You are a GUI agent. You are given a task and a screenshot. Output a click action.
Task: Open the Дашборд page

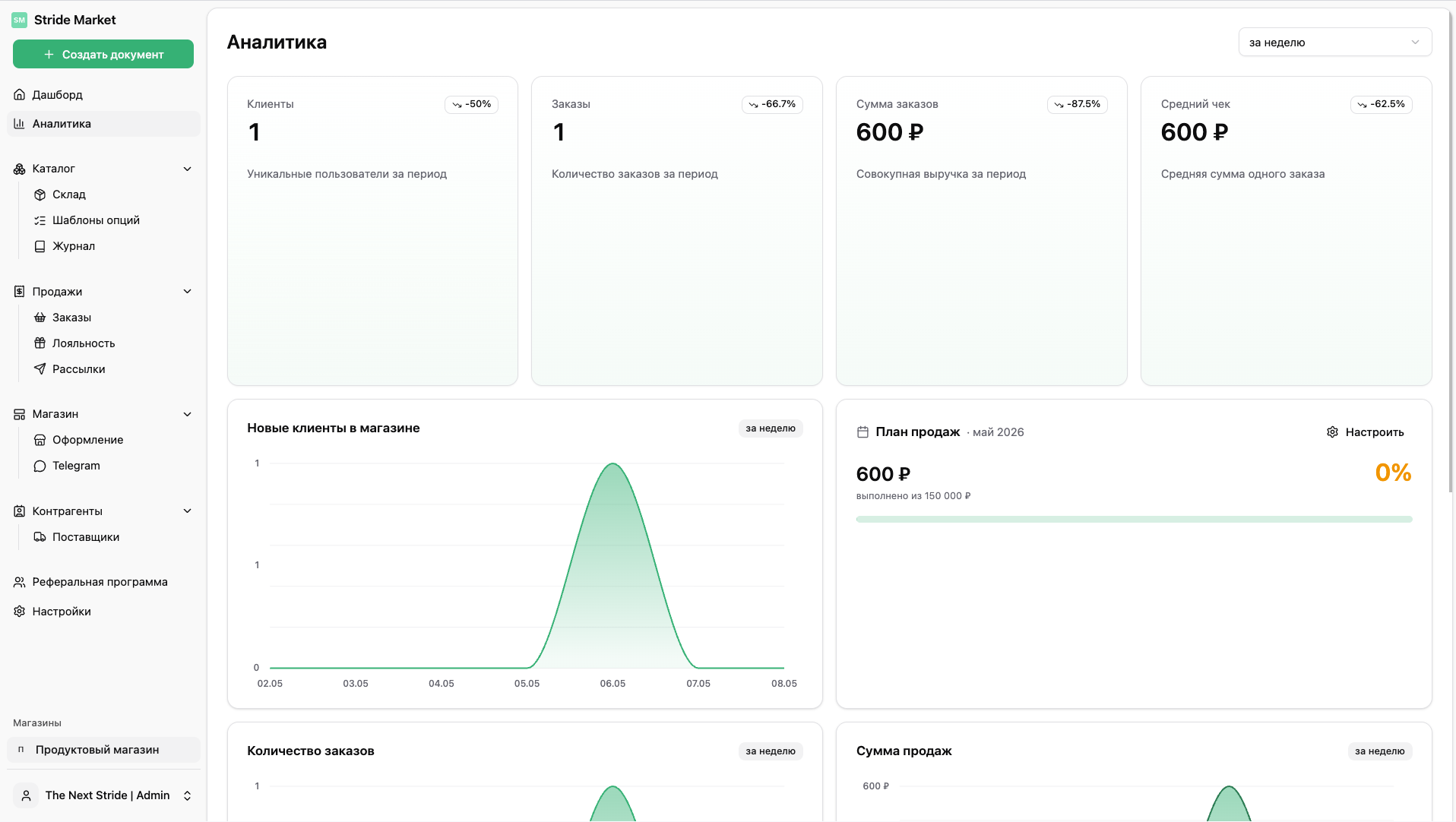[103, 95]
